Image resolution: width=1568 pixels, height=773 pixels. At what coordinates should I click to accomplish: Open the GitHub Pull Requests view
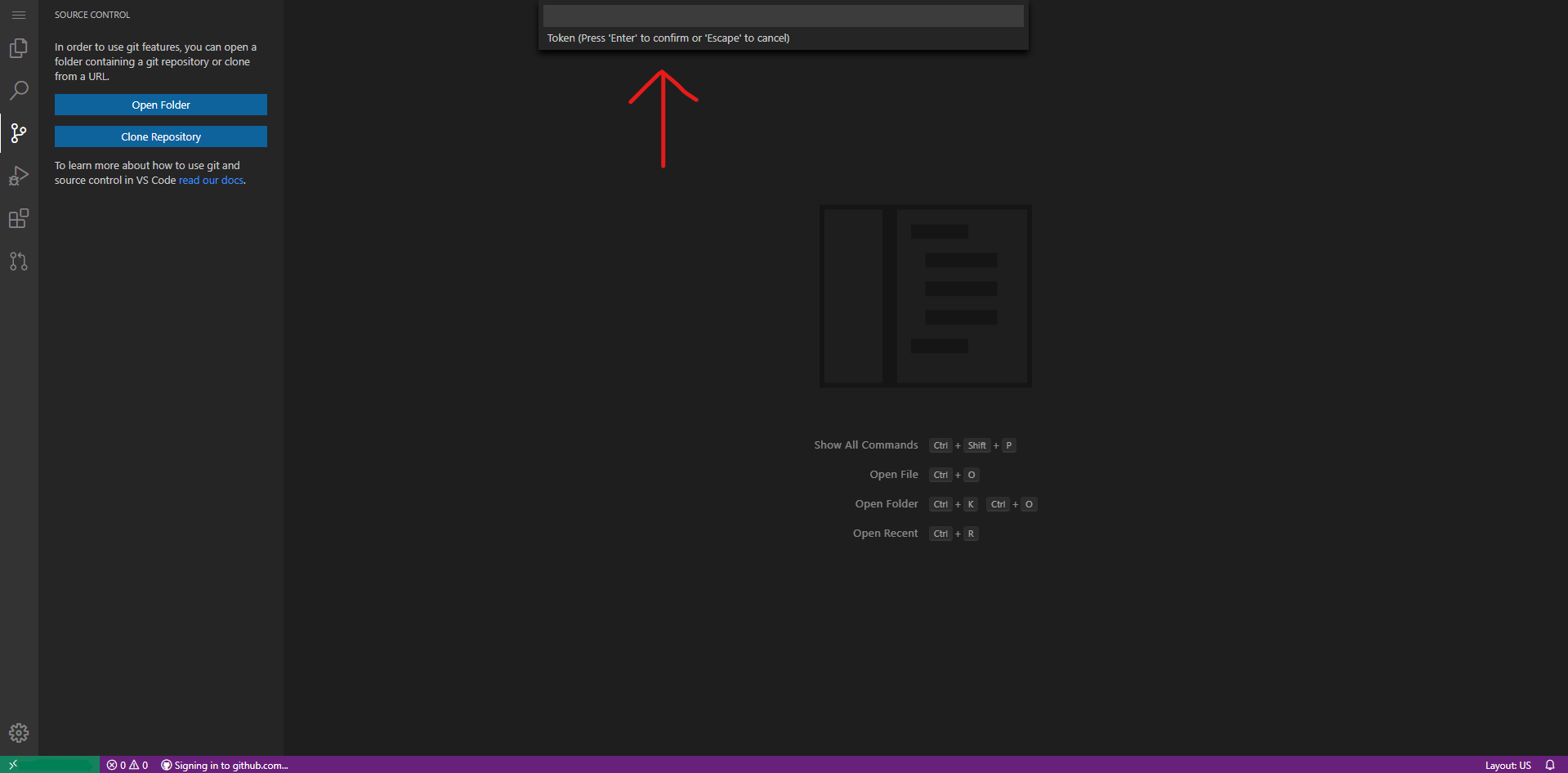[x=19, y=261]
